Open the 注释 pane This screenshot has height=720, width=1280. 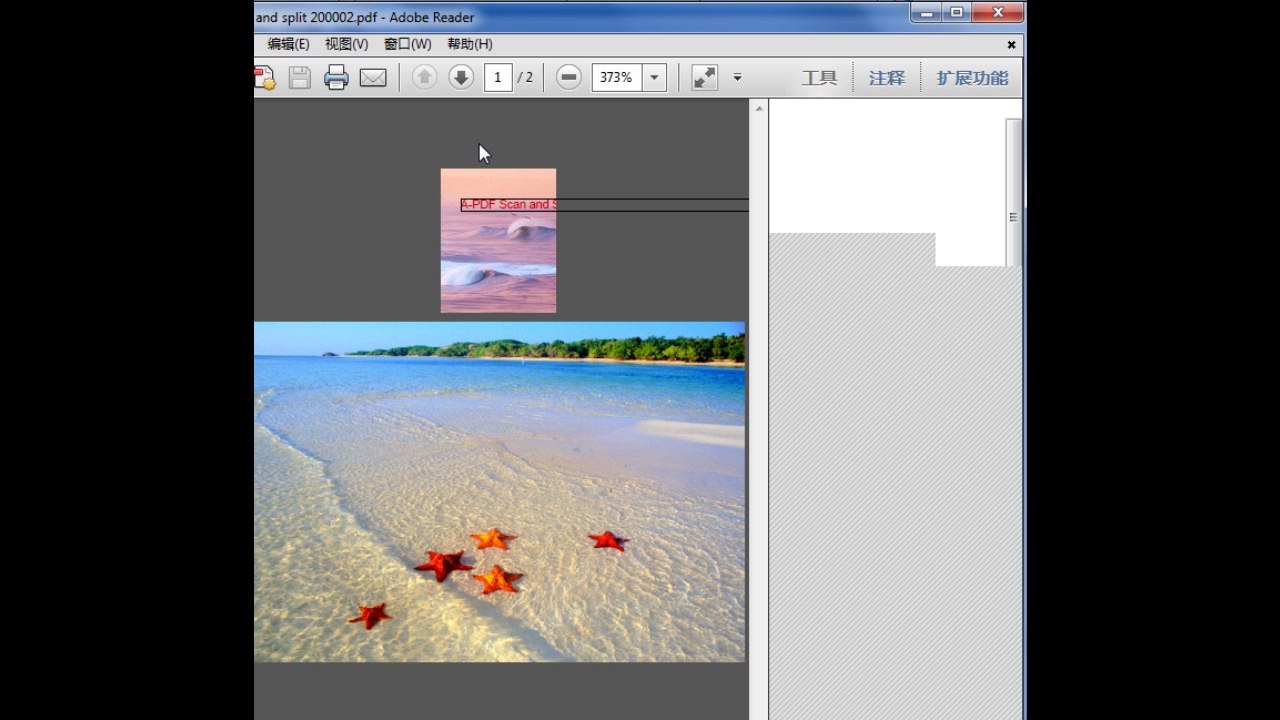tap(887, 78)
